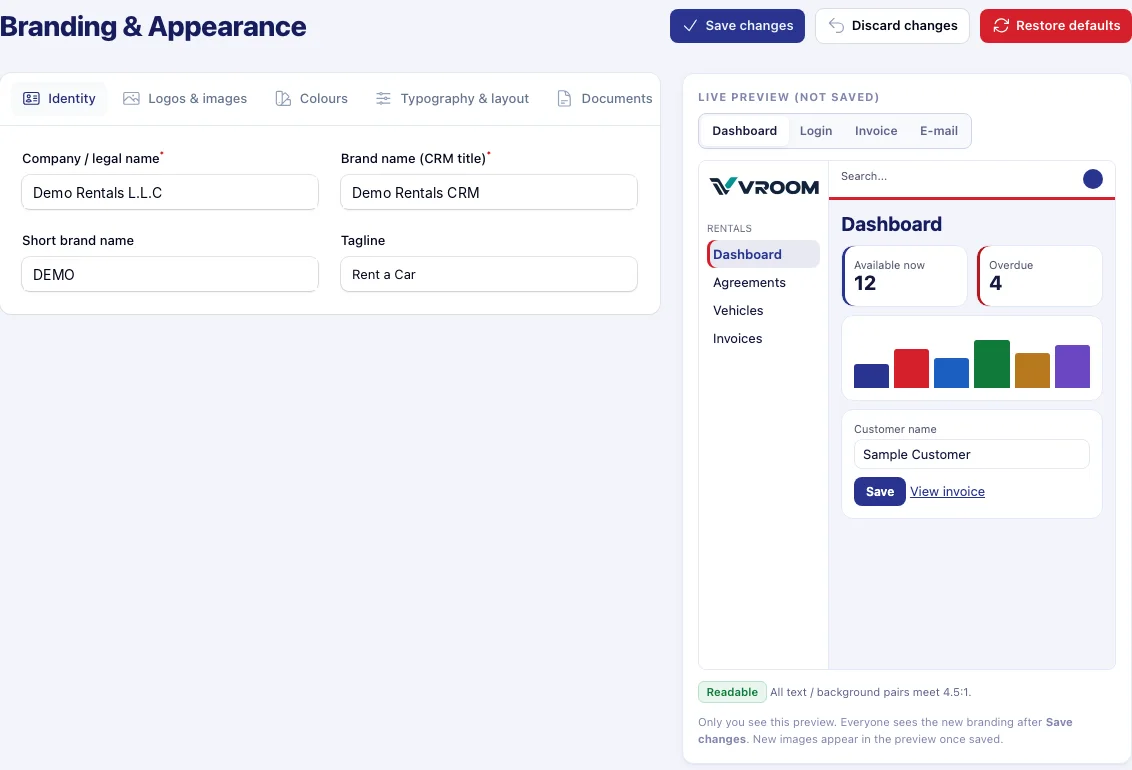Switch preview to Login
Viewport: 1132px width, 770px height.
pos(816,131)
